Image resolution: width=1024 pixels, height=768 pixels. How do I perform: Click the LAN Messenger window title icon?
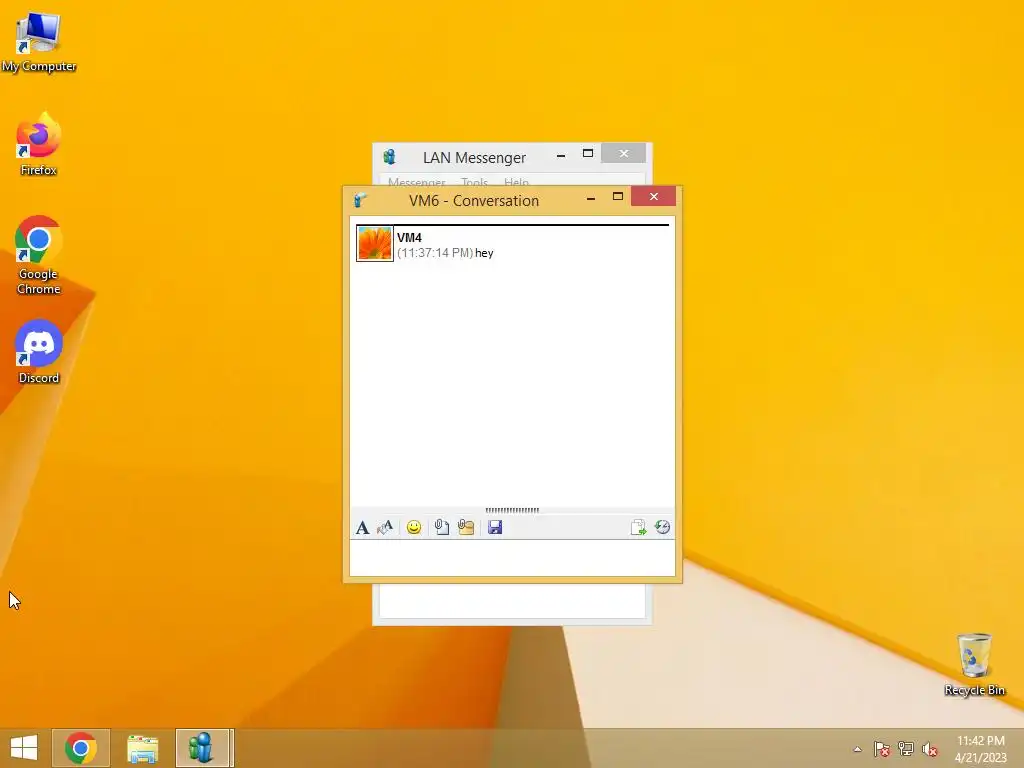pos(390,157)
